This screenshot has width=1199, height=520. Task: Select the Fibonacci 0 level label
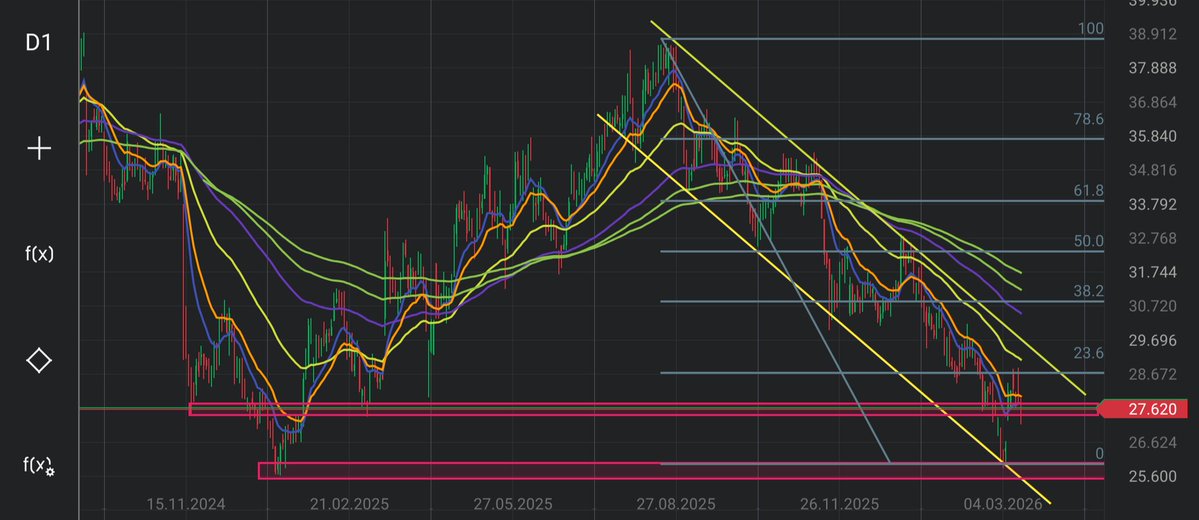click(x=1100, y=454)
